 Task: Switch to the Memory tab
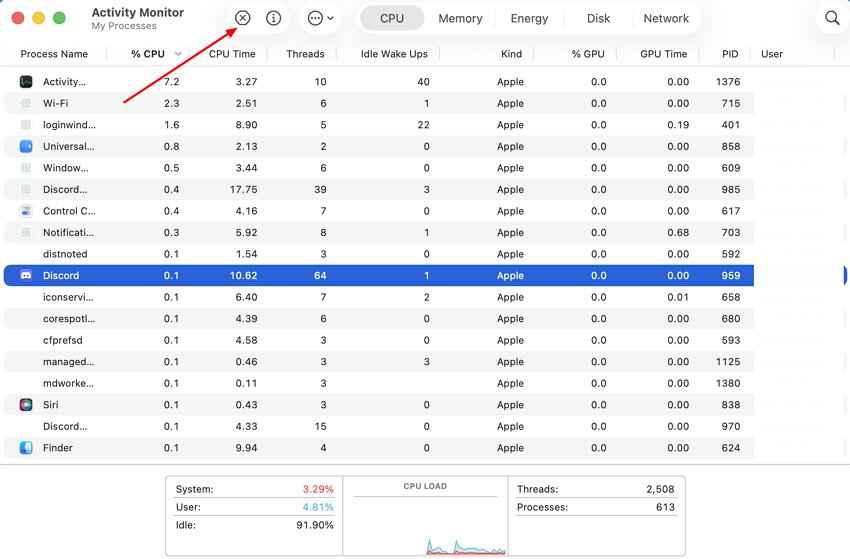(460, 18)
